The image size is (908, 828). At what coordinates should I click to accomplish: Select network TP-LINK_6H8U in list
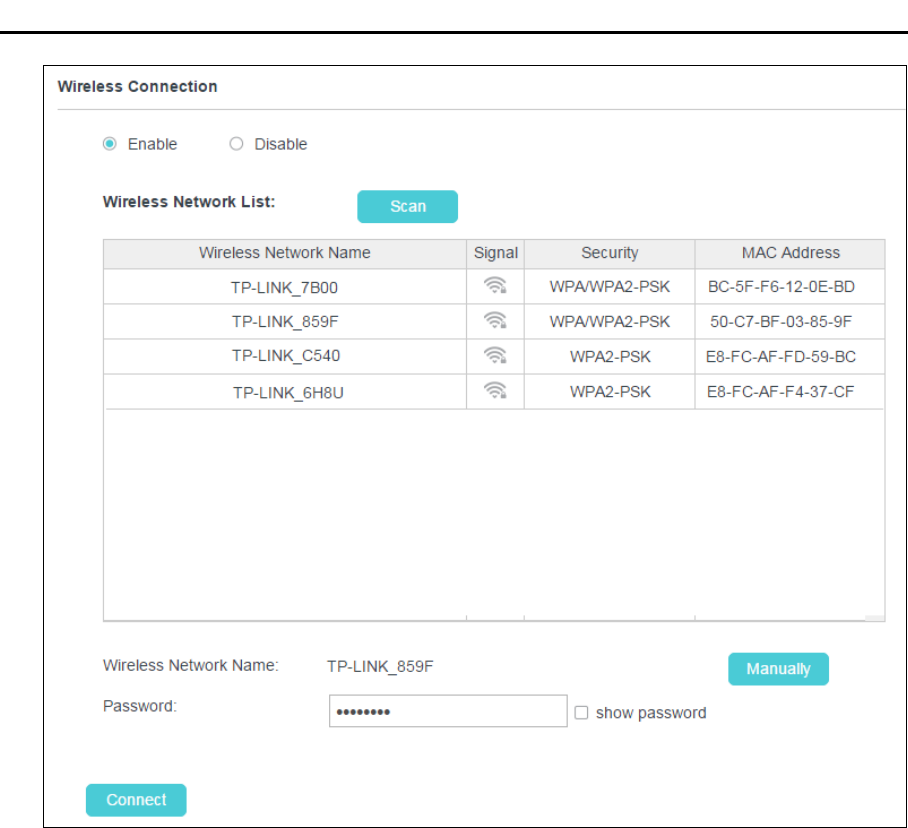[x=288, y=393]
